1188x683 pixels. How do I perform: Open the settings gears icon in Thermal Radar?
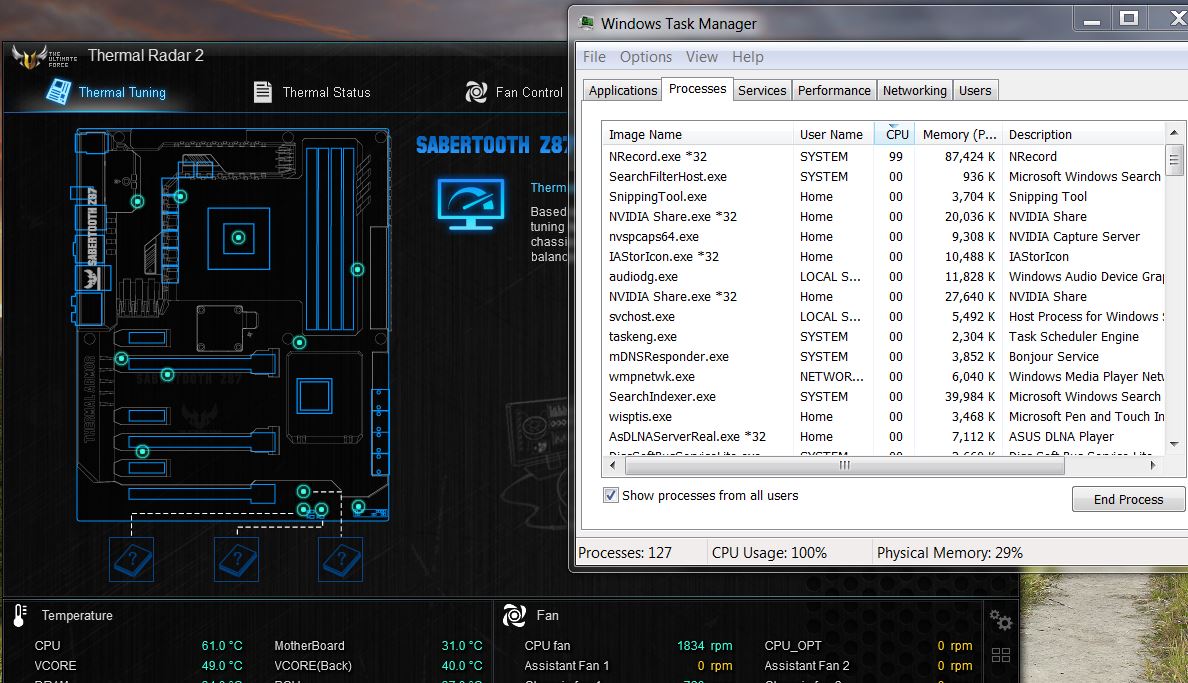(1001, 620)
